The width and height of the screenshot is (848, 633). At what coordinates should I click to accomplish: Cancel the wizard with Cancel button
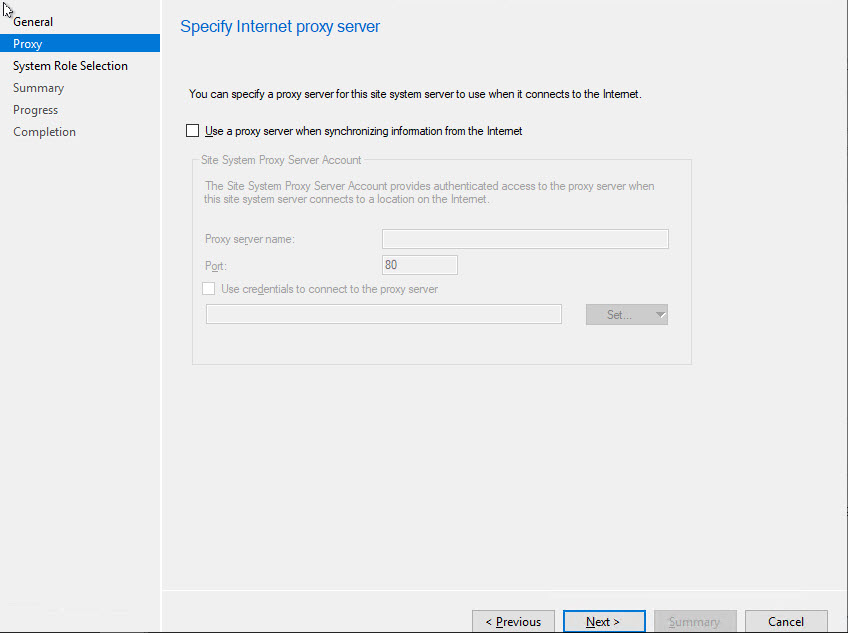[786, 621]
